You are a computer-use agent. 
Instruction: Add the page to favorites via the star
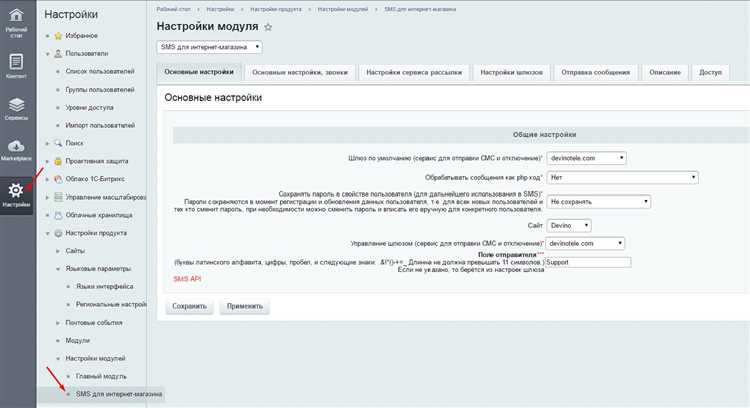[268, 27]
